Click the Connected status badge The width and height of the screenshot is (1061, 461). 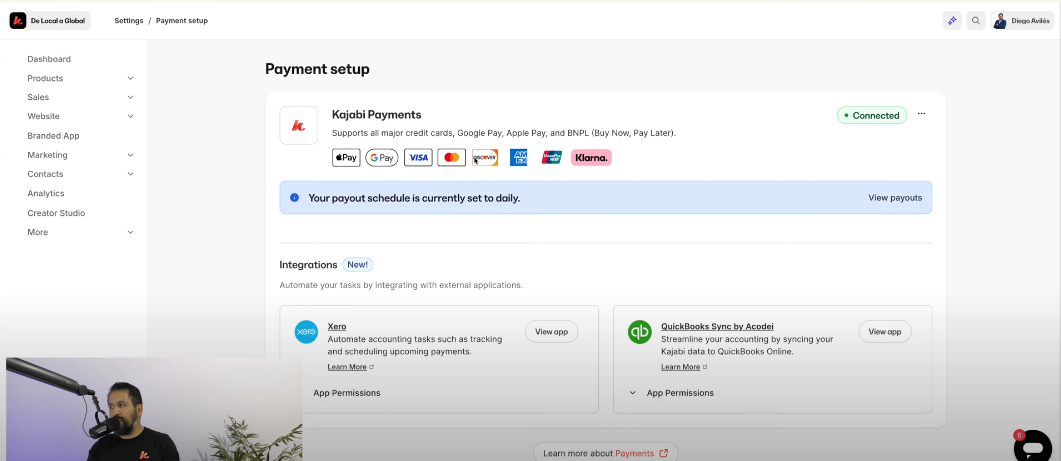point(872,115)
